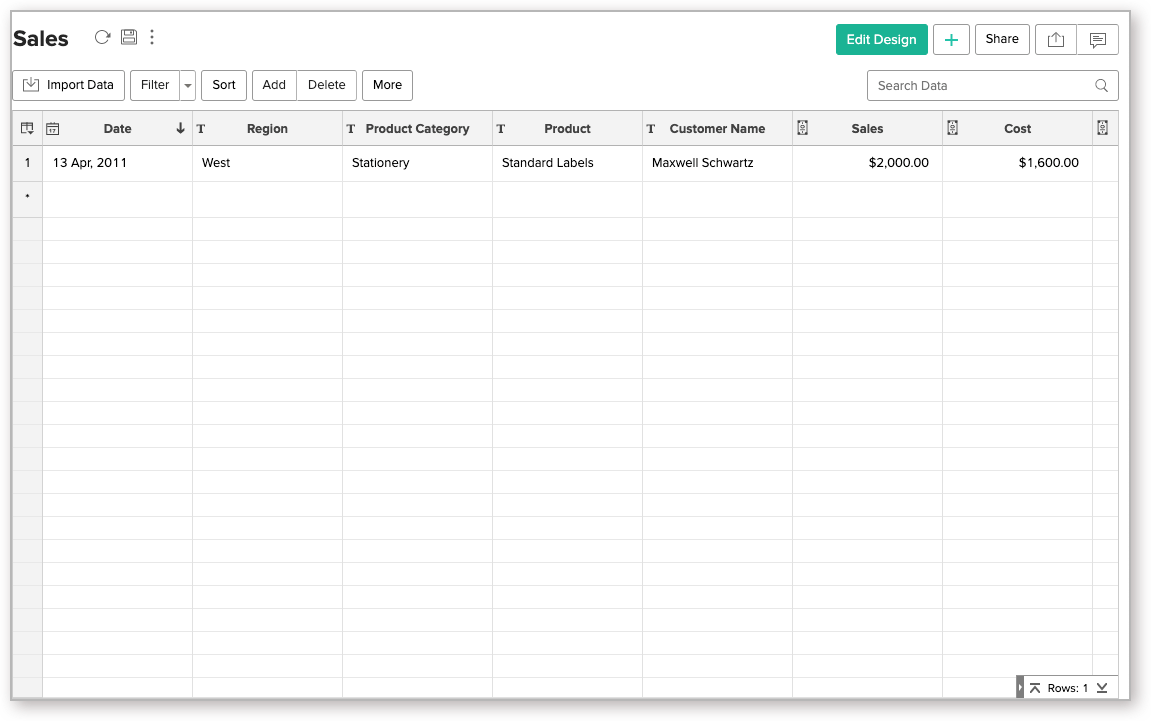Open the vertical three-dot options menu
Viewport: 1151px width, 721px height.
coord(152,37)
